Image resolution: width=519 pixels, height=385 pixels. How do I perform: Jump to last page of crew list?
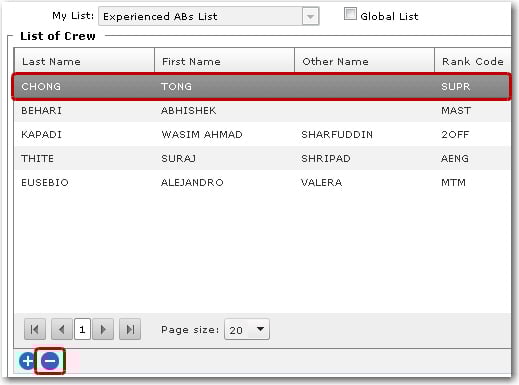pos(130,329)
